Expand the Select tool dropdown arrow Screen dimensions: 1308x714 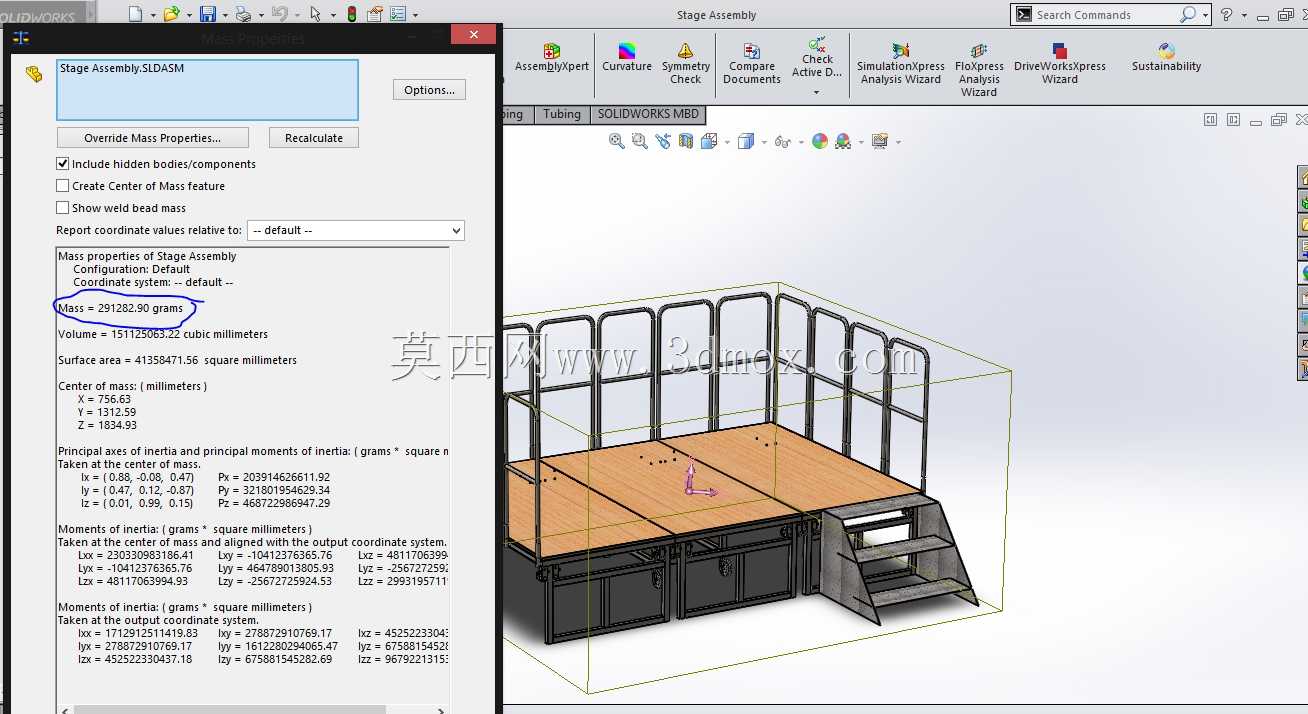tap(332, 15)
